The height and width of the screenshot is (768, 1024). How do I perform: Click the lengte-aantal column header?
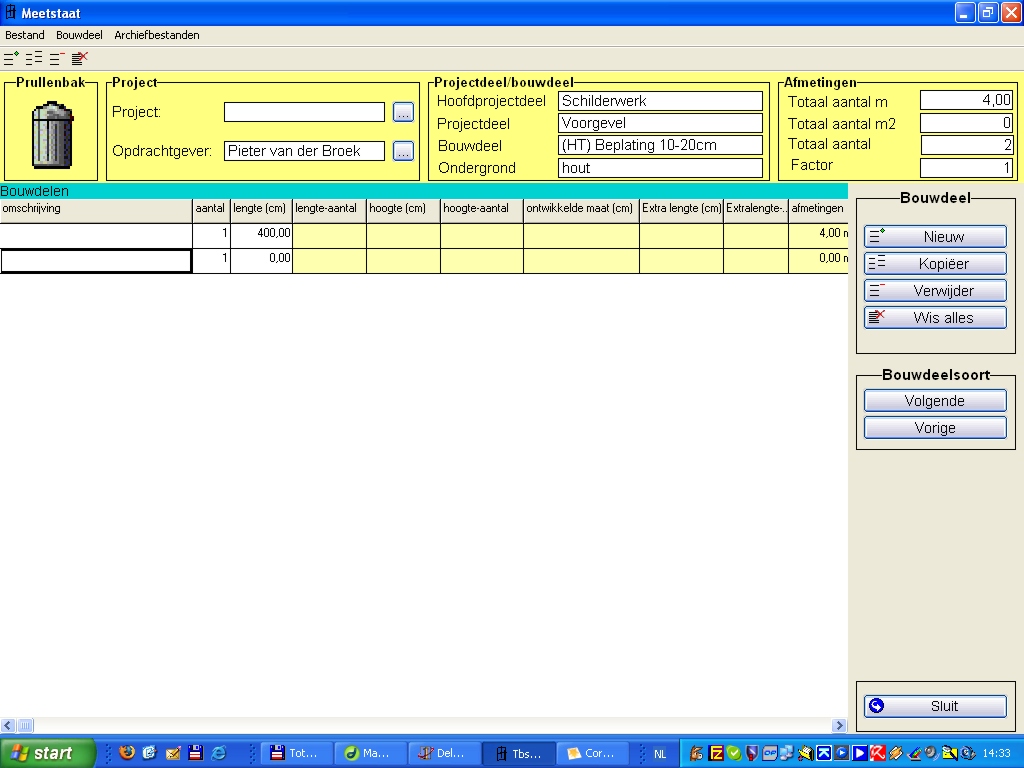coord(329,211)
